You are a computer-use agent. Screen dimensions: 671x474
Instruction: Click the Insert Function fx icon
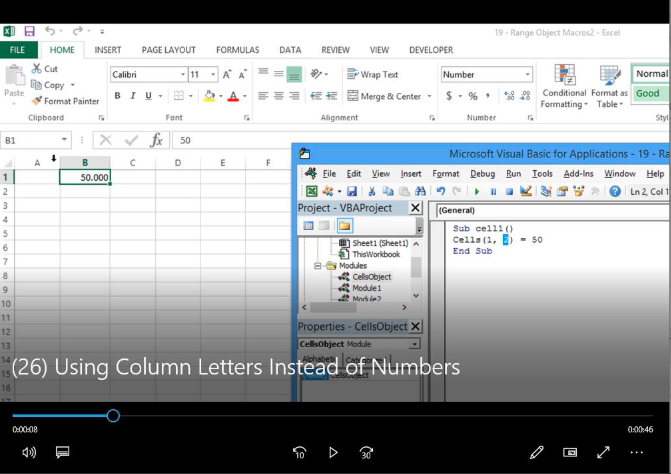156,141
